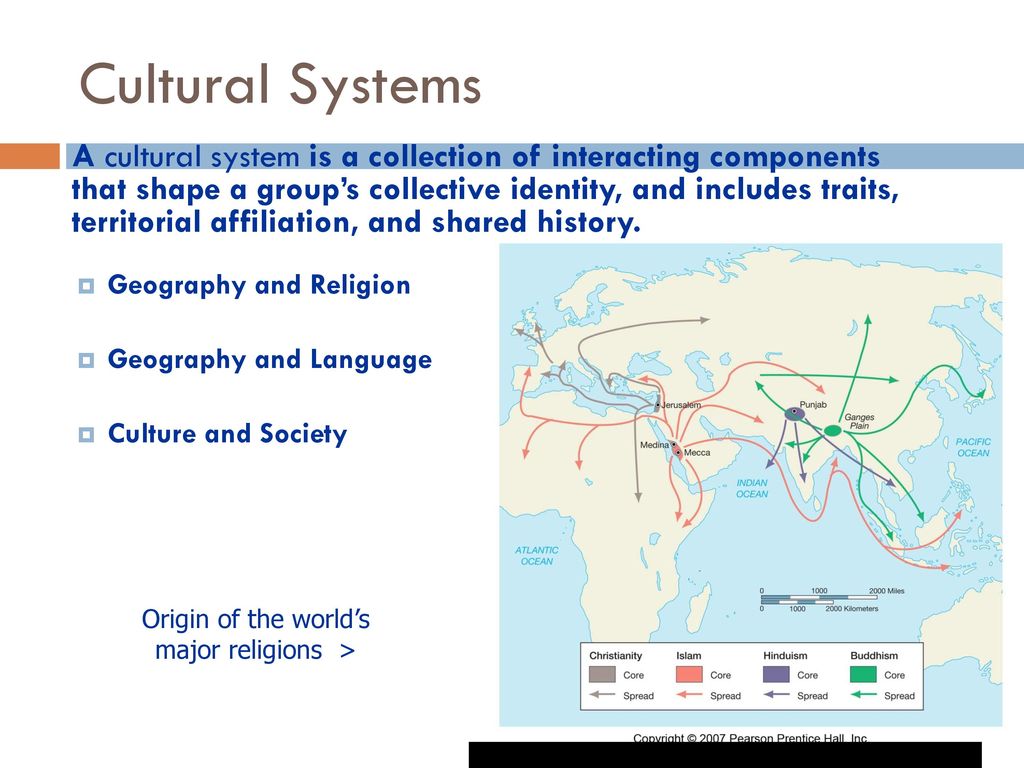1024x768 pixels.
Task: Click the Christianity Spread gray arrow in legend
Action: tap(602, 695)
